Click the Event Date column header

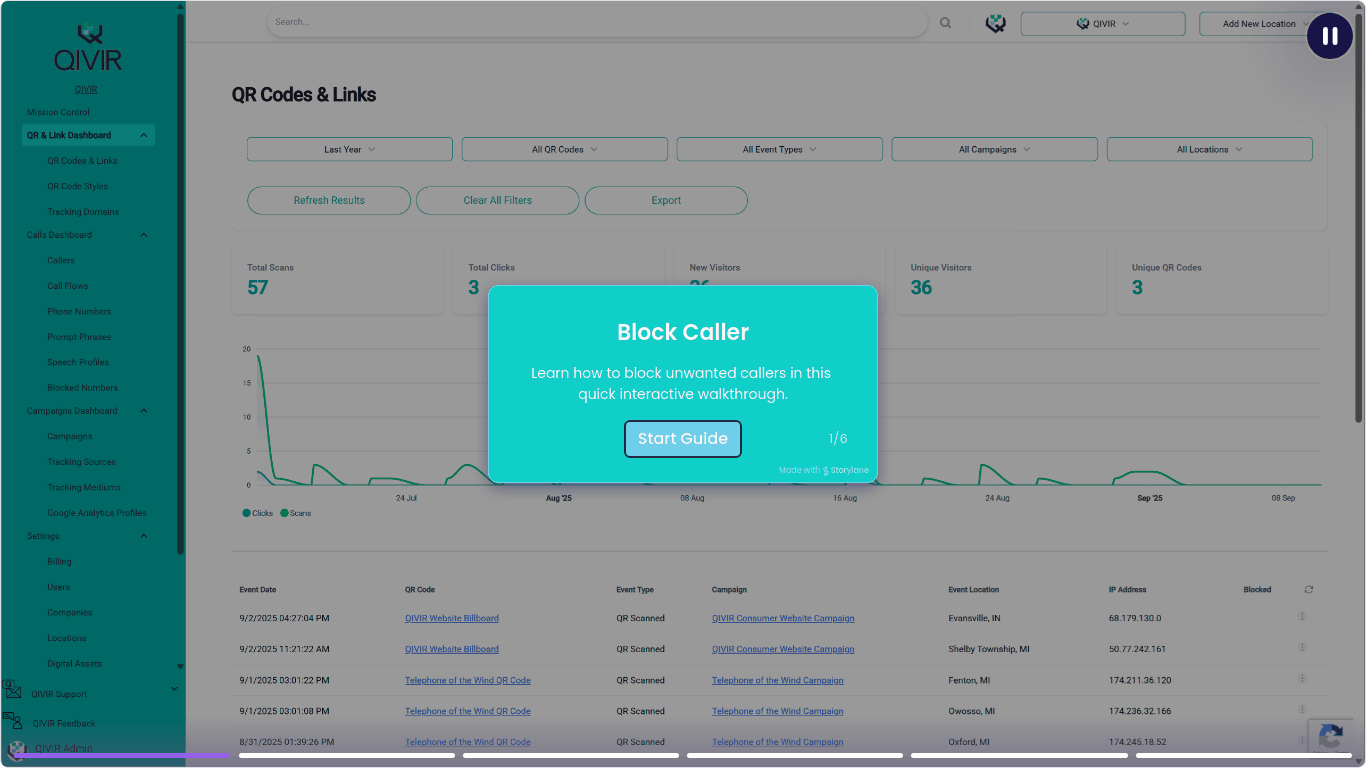tap(258, 590)
